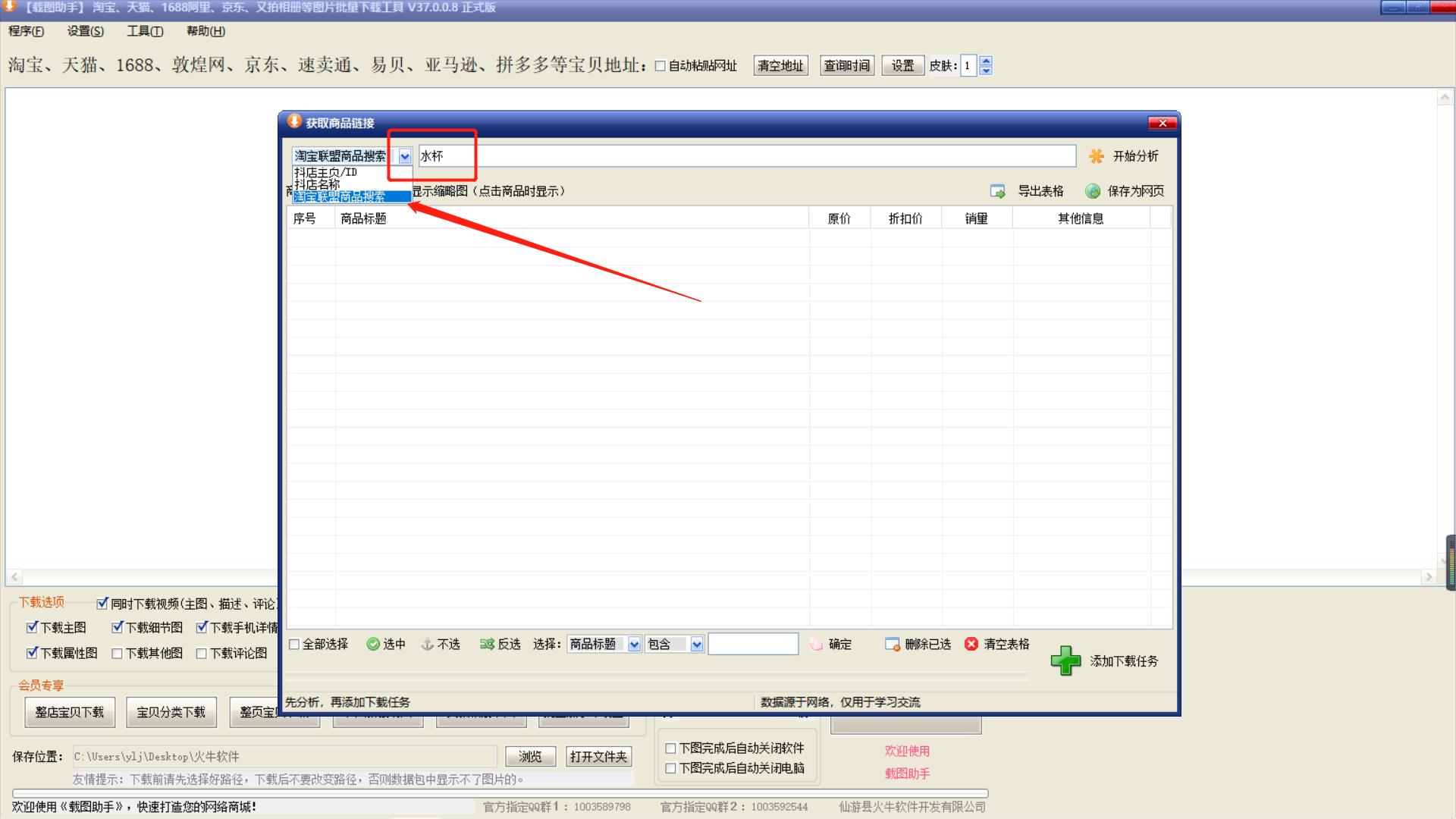The image size is (1456, 819).
Task: Click the green plus 添加下载任务 icon
Action: coord(1065,661)
